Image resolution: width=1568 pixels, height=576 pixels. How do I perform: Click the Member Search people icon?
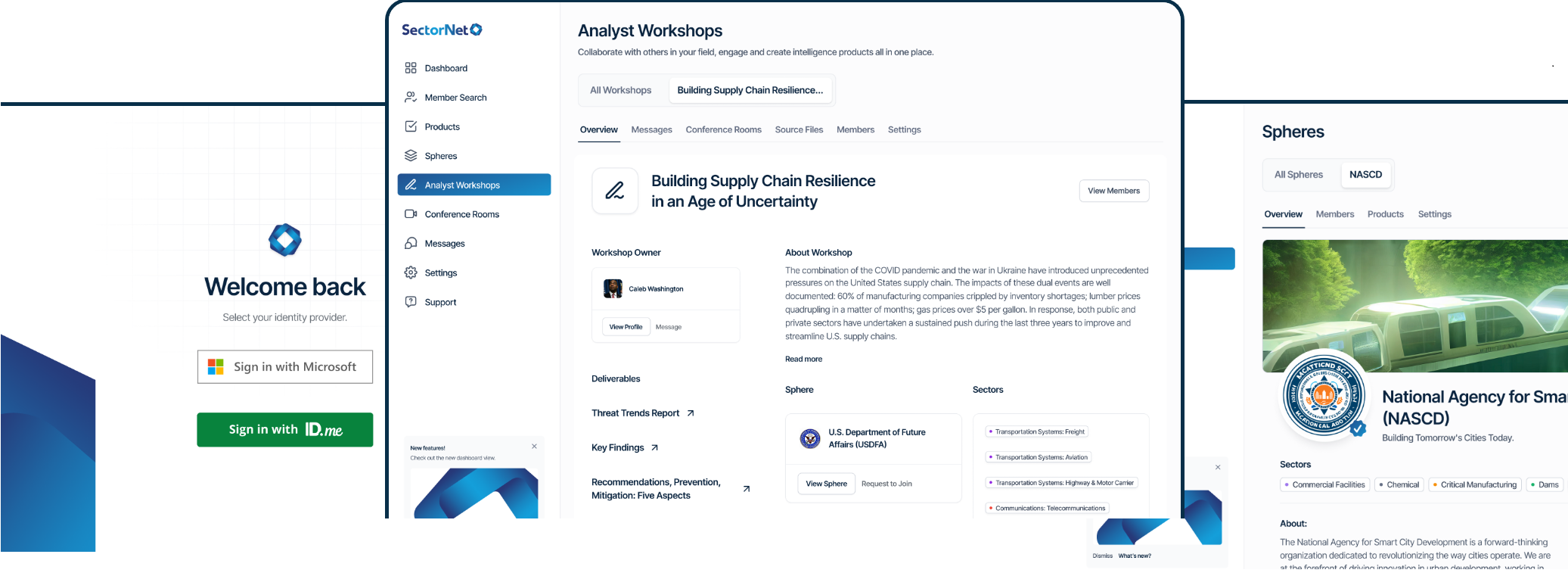(x=411, y=97)
